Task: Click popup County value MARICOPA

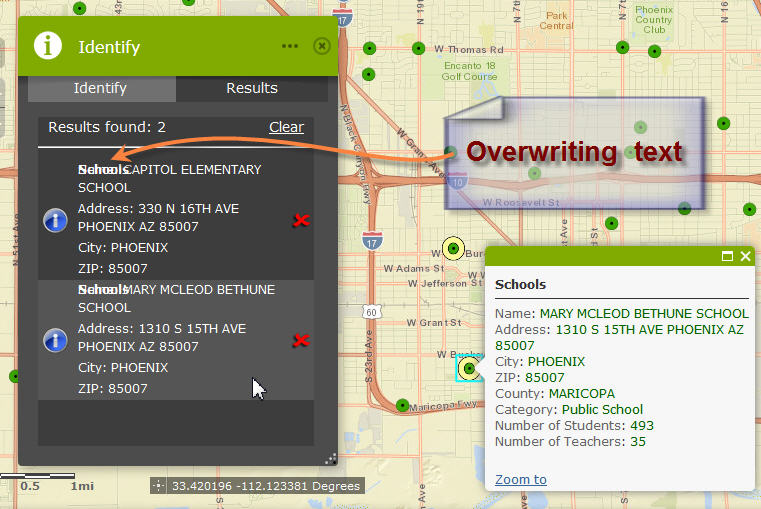Action: click(581, 394)
